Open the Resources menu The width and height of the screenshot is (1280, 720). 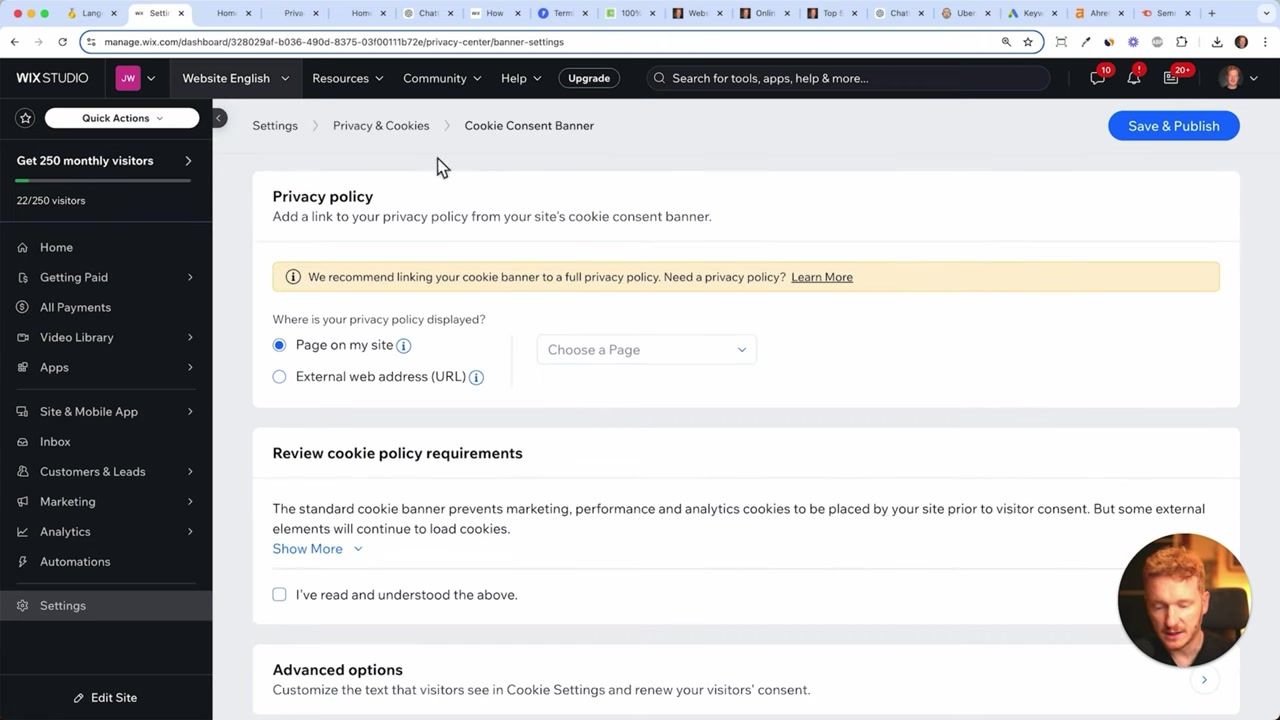pos(347,78)
